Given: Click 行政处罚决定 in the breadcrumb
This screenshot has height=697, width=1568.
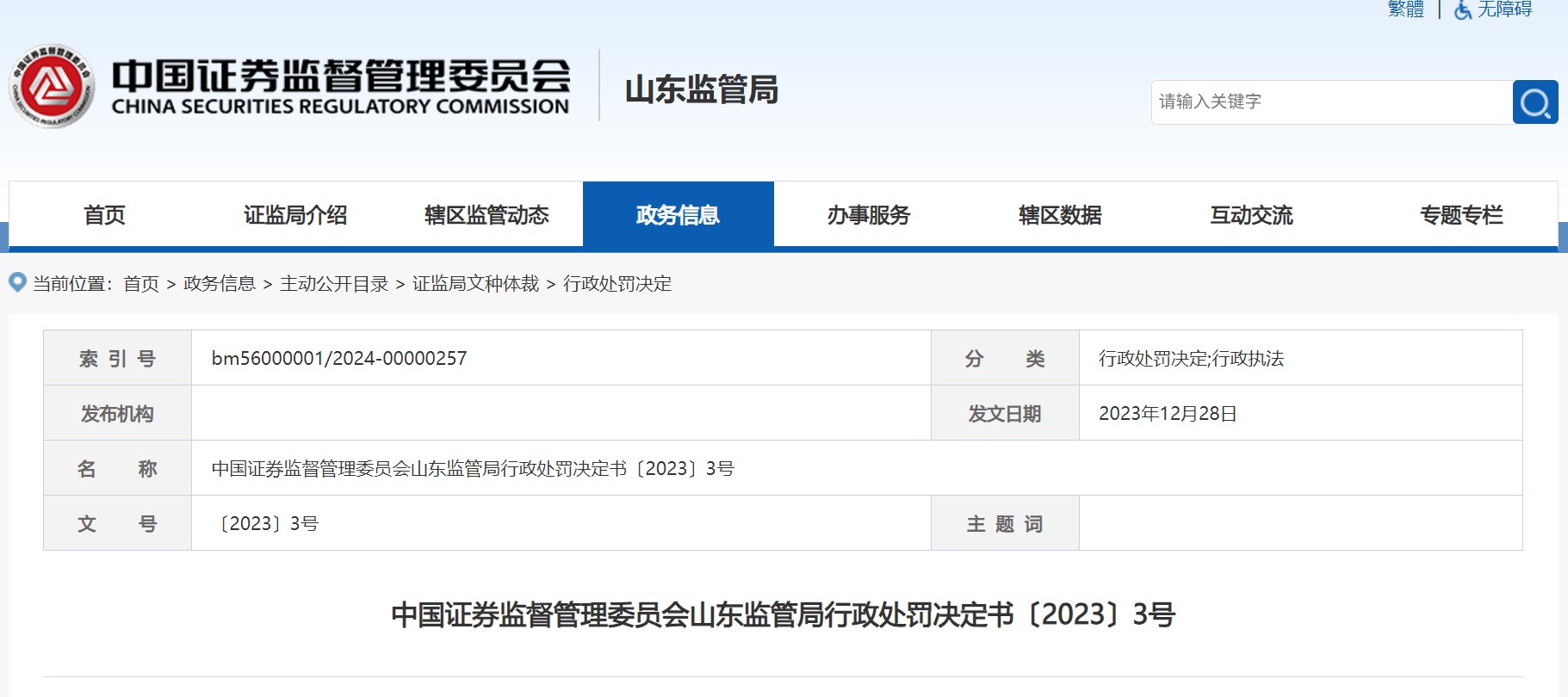Looking at the screenshot, I should tap(617, 284).
